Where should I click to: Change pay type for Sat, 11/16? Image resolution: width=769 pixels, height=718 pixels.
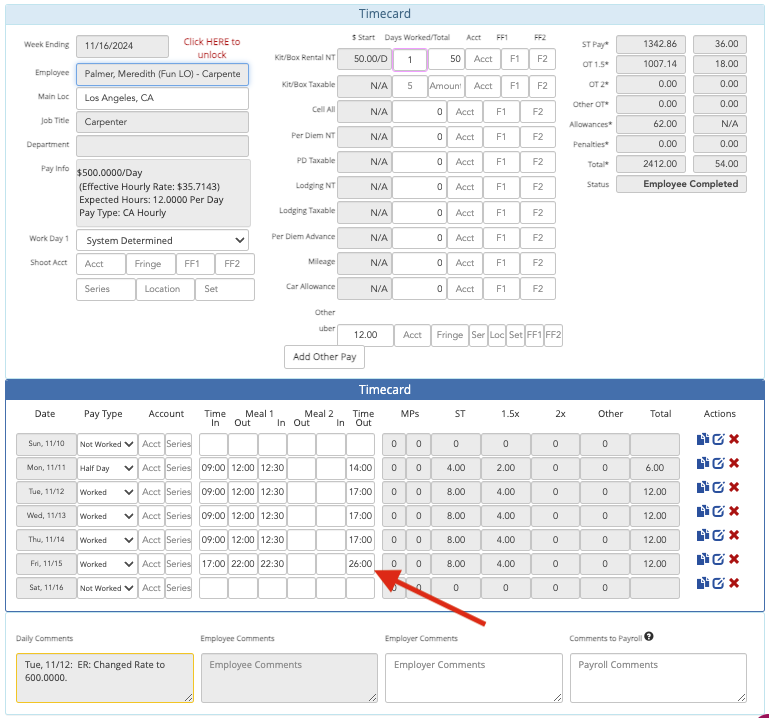click(x=107, y=588)
